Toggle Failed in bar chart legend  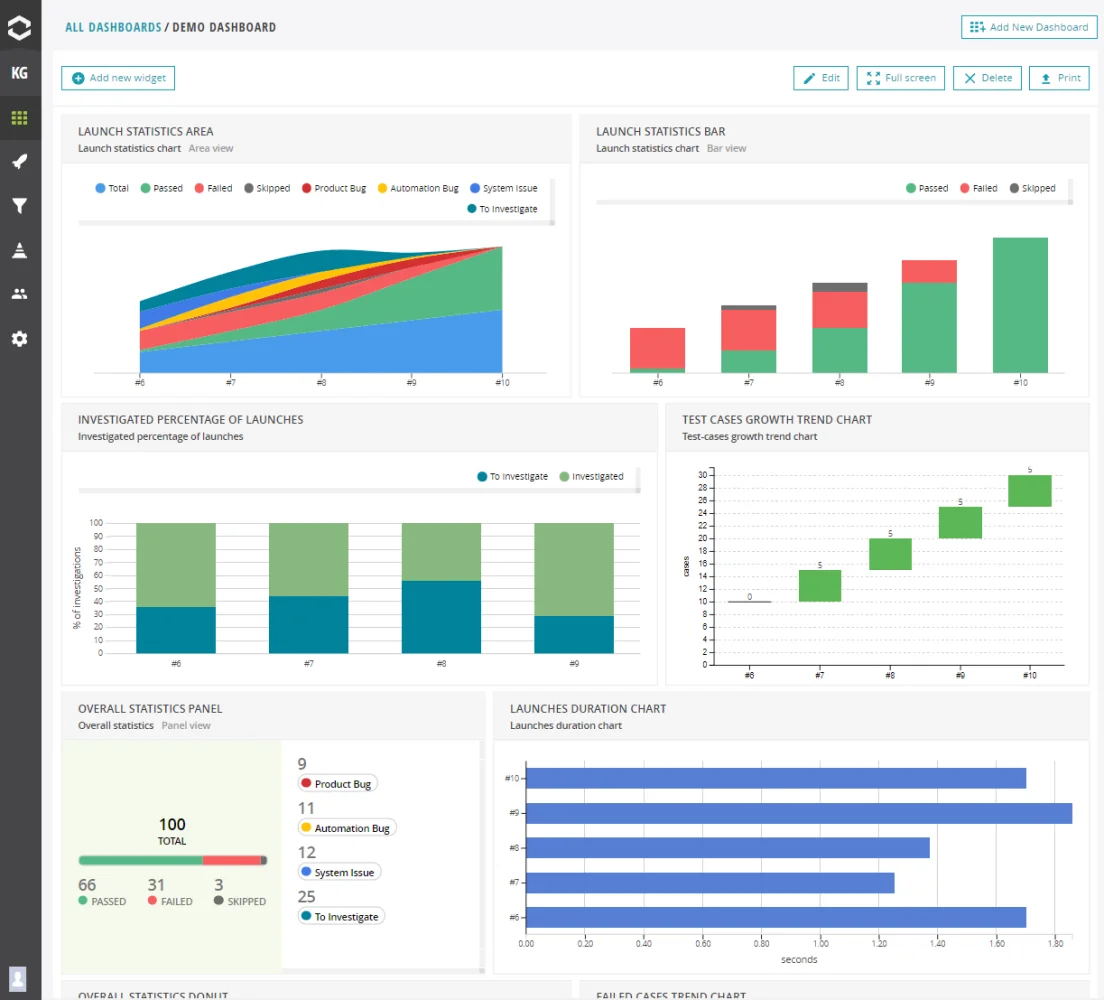979,188
